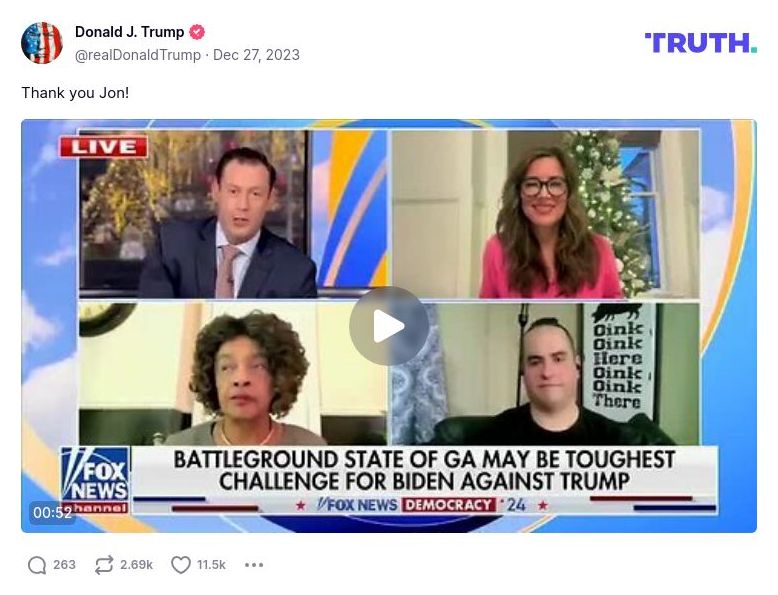Click the verified badge checkmark
Viewport: 778px width, 595px height.
197,32
